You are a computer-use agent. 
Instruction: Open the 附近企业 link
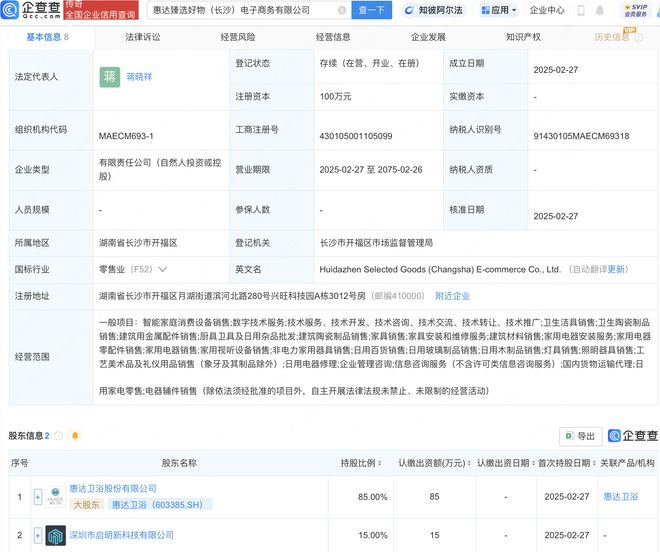pos(452,296)
